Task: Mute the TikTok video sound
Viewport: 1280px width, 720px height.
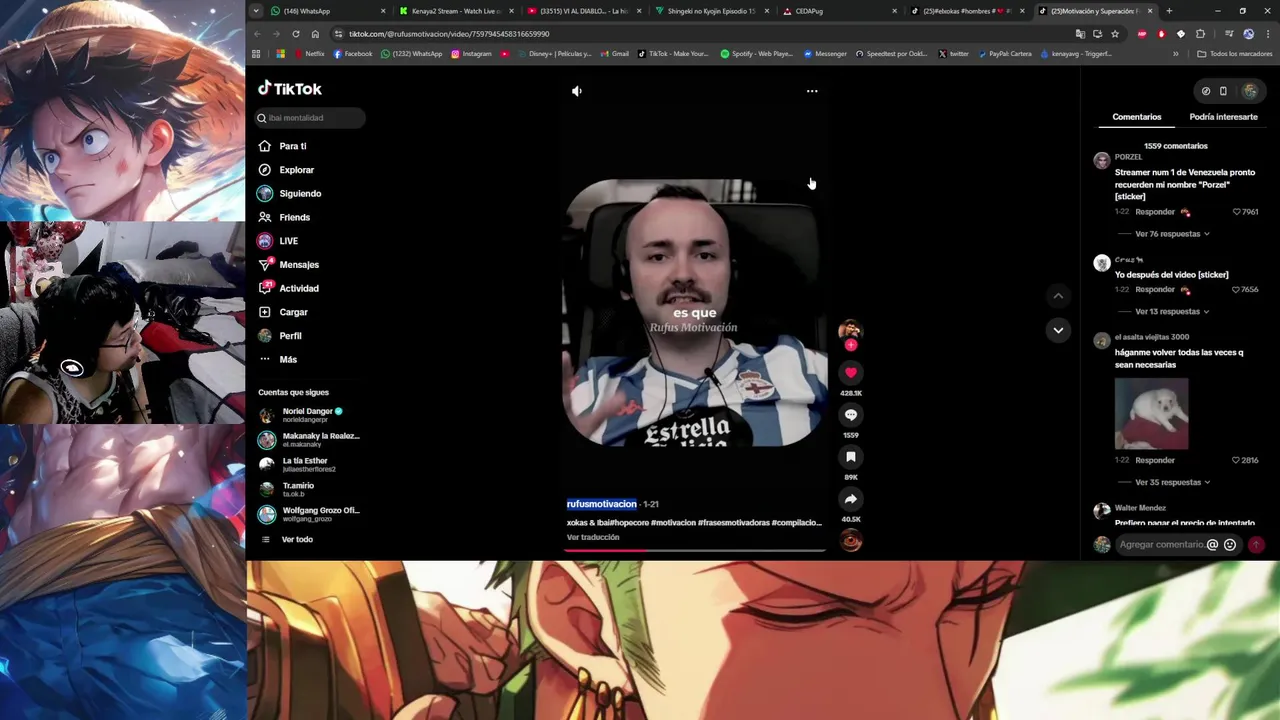Action: click(x=577, y=91)
